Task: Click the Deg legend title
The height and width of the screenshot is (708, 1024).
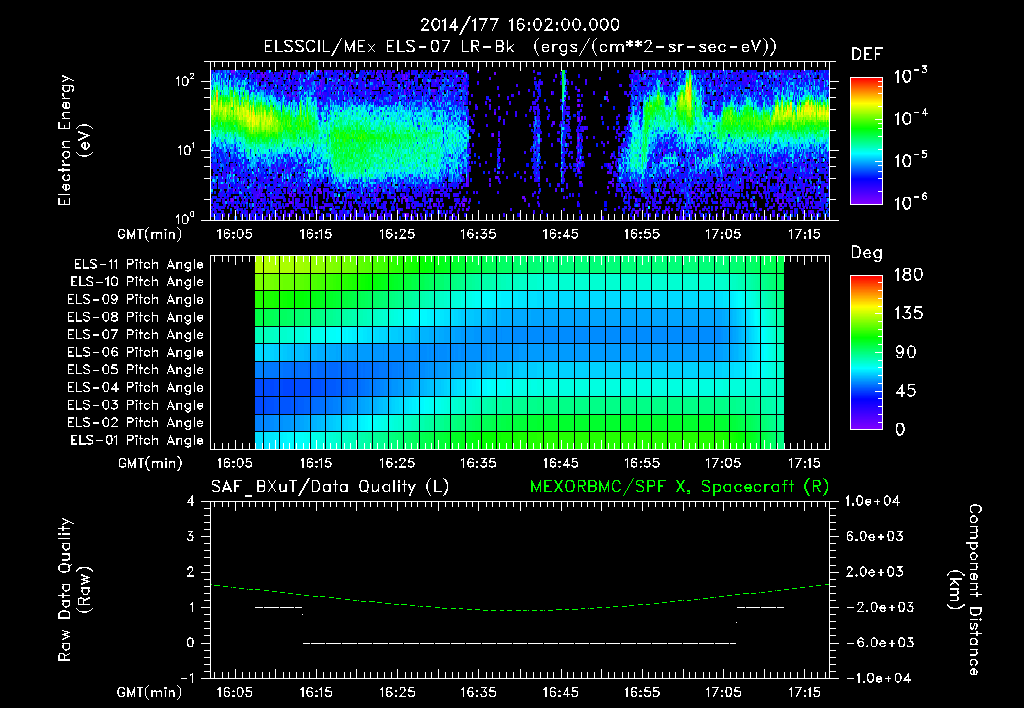Action: coord(867,253)
